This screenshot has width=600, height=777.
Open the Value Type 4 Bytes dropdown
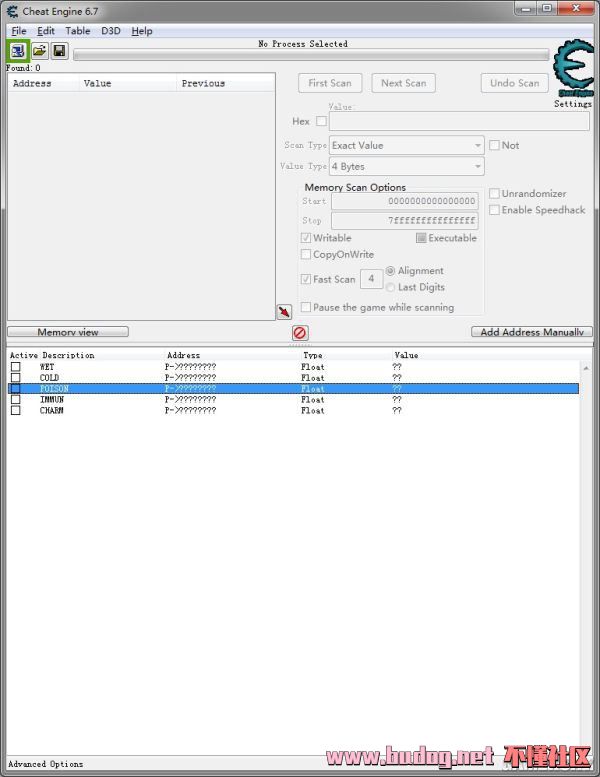(407, 166)
